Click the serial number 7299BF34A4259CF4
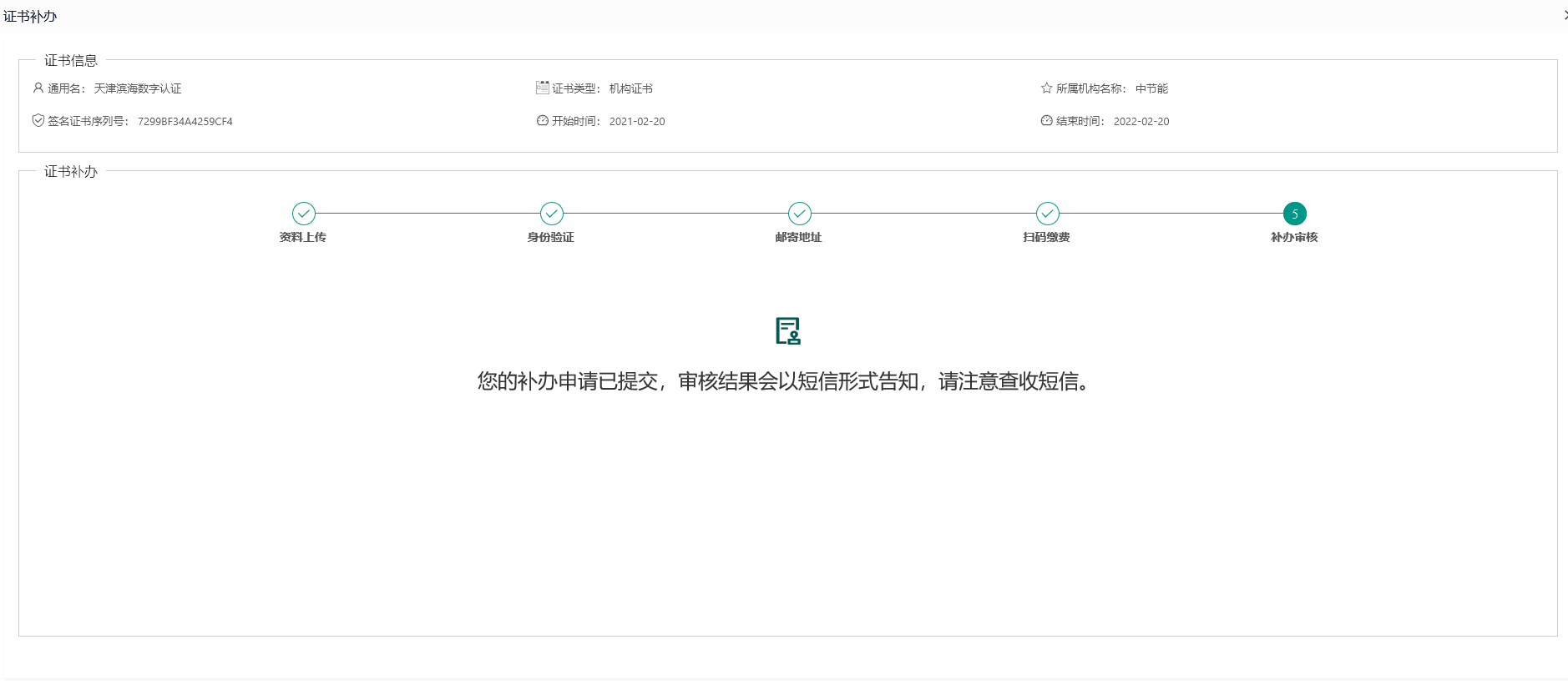Image resolution: width=1568 pixels, height=690 pixels. click(185, 122)
